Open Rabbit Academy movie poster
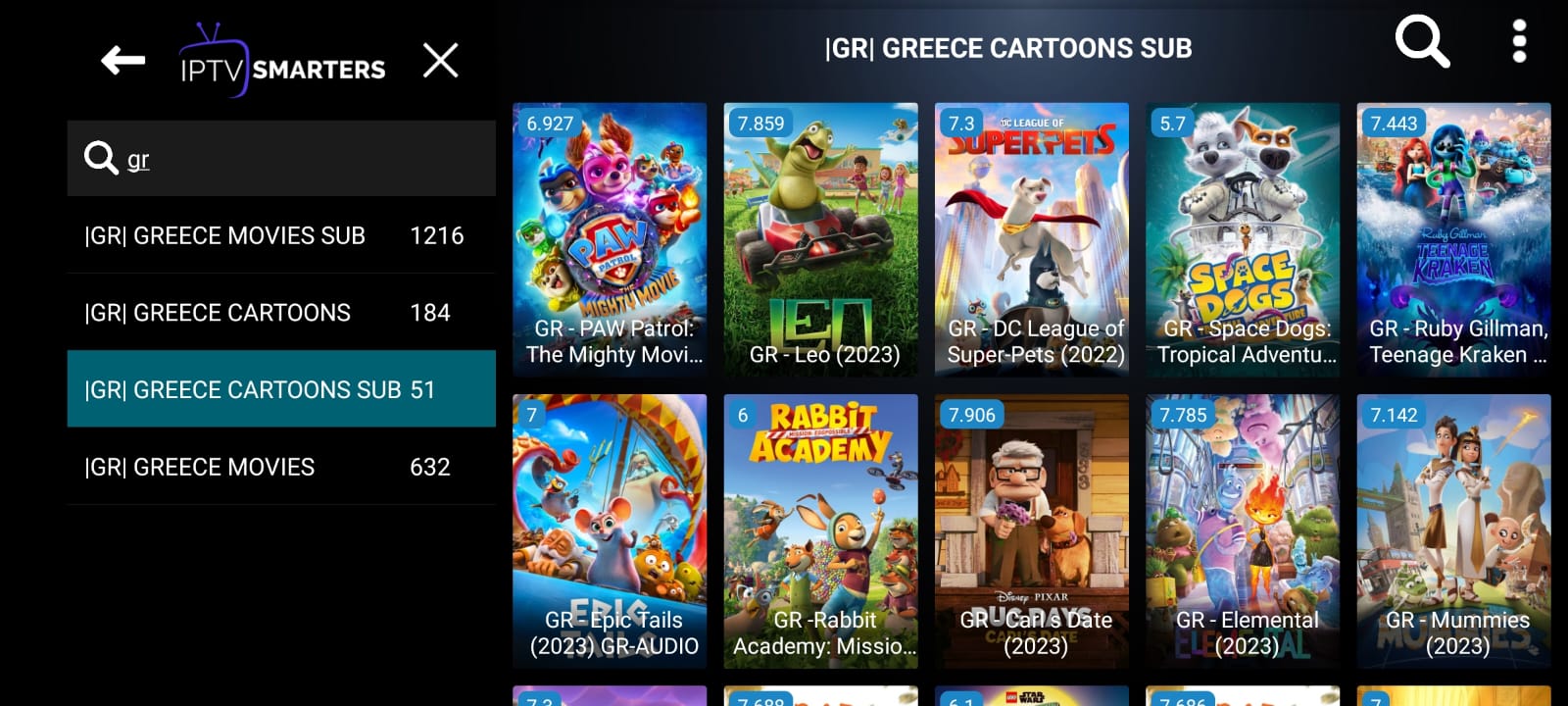The width and height of the screenshot is (1568, 706). click(x=821, y=531)
